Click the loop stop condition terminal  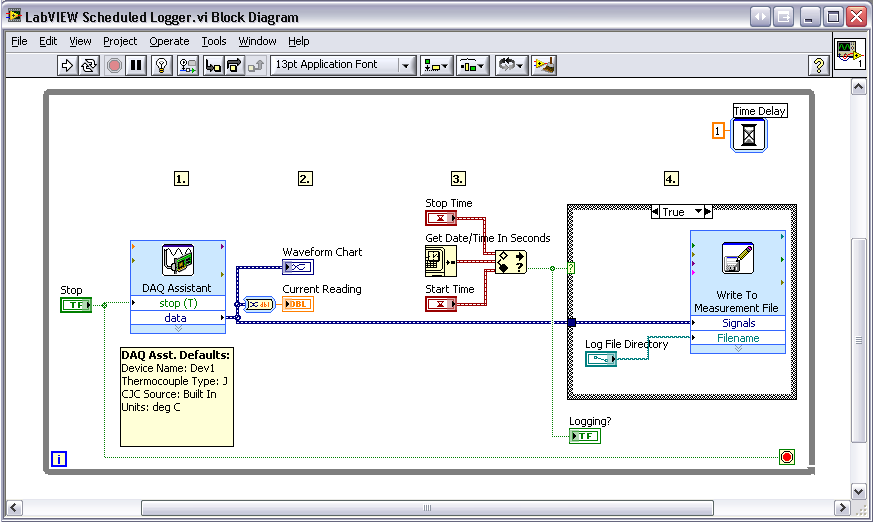point(787,457)
